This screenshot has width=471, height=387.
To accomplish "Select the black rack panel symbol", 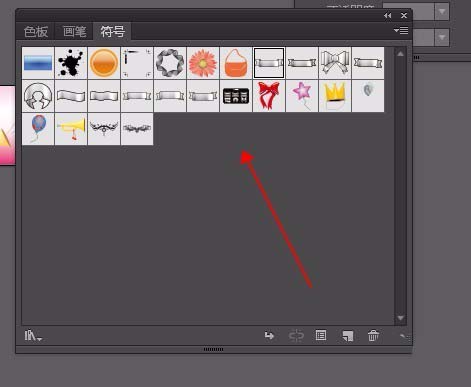I will (x=236, y=96).
